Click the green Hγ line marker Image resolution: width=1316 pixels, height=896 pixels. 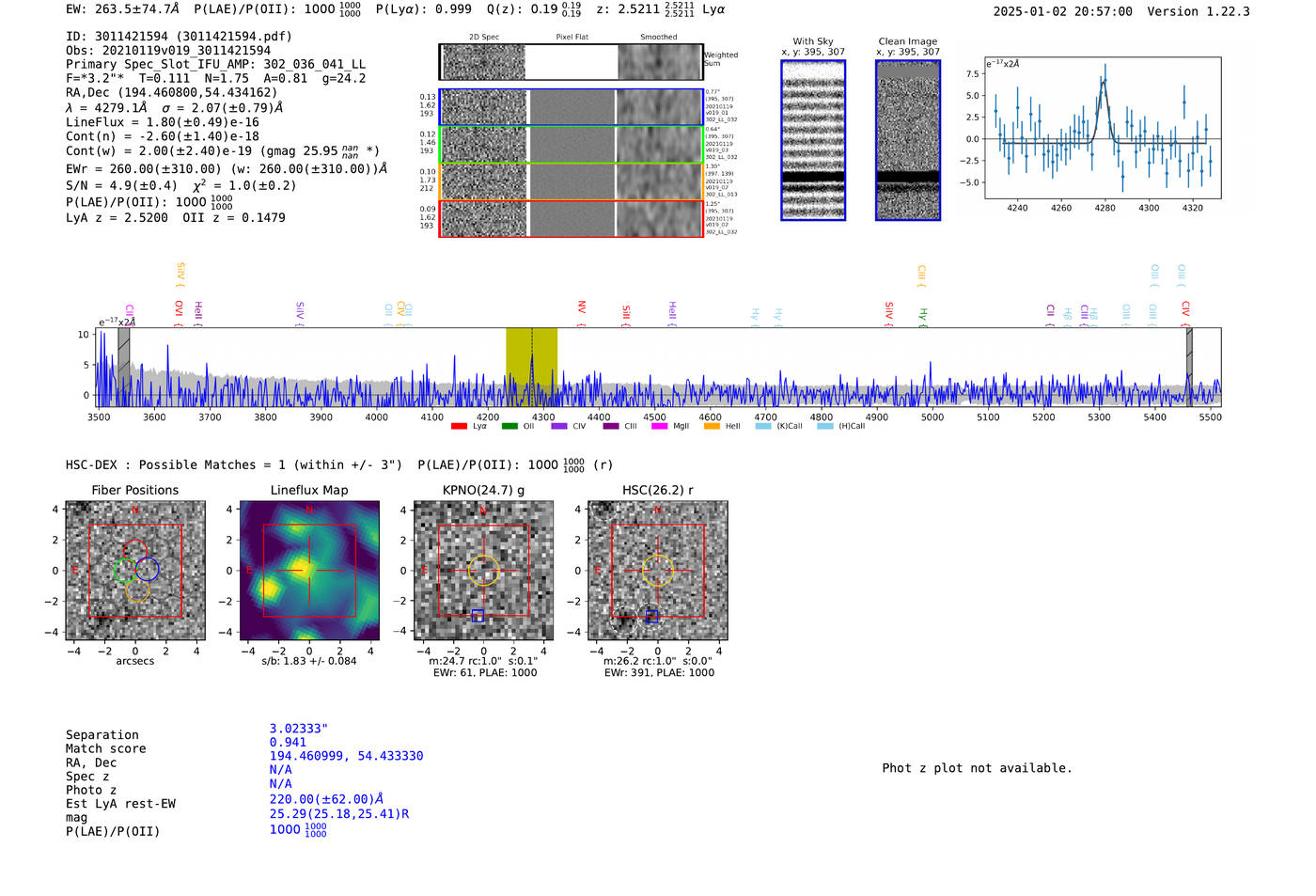coord(923,316)
